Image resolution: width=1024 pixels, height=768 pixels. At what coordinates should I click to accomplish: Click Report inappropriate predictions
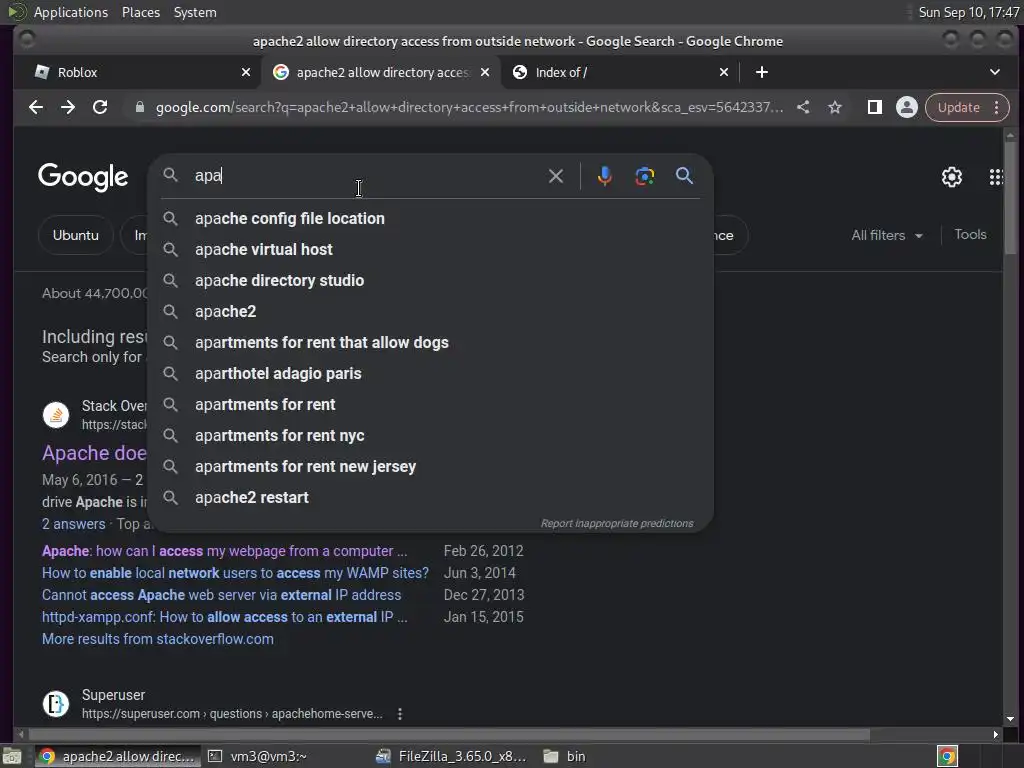[x=616, y=523]
